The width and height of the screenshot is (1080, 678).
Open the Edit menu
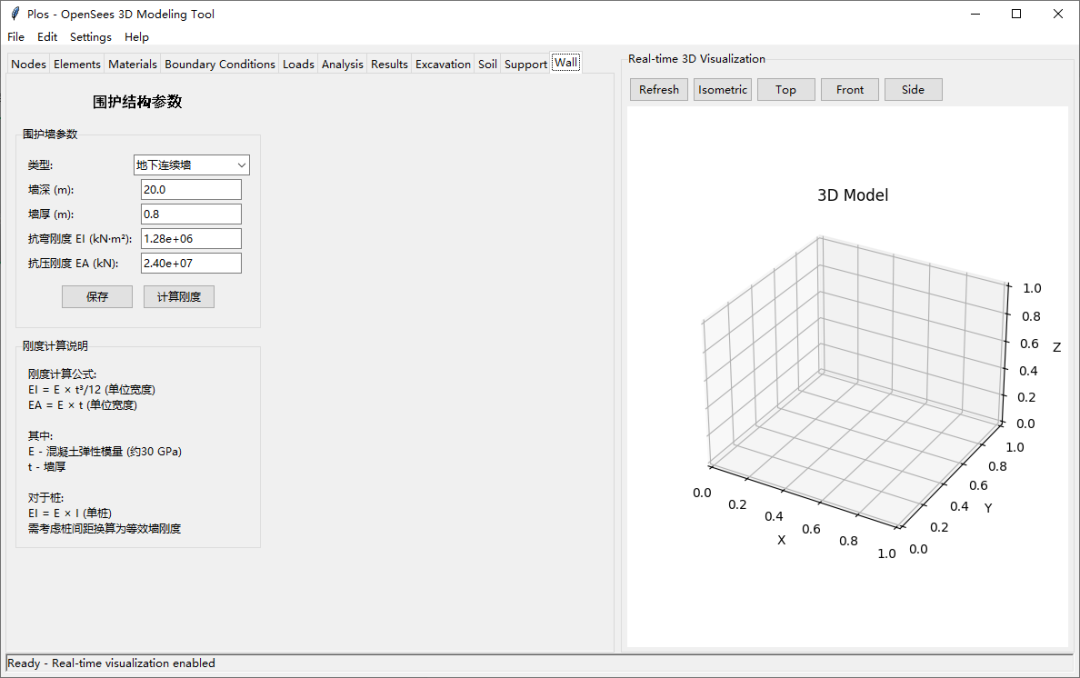(x=47, y=37)
